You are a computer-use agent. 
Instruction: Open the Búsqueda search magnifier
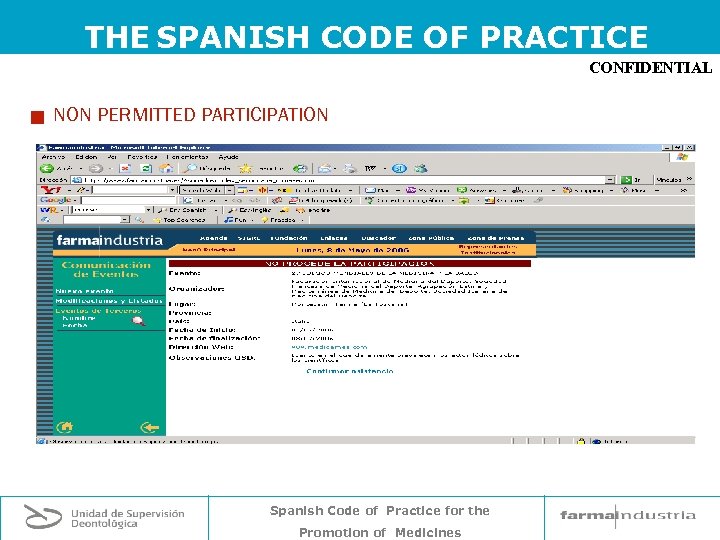point(191,169)
